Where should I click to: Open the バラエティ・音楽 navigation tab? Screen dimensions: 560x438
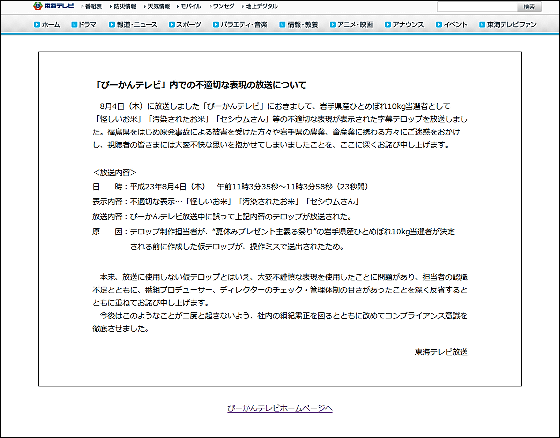pyautogui.click(x=240, y=25)
